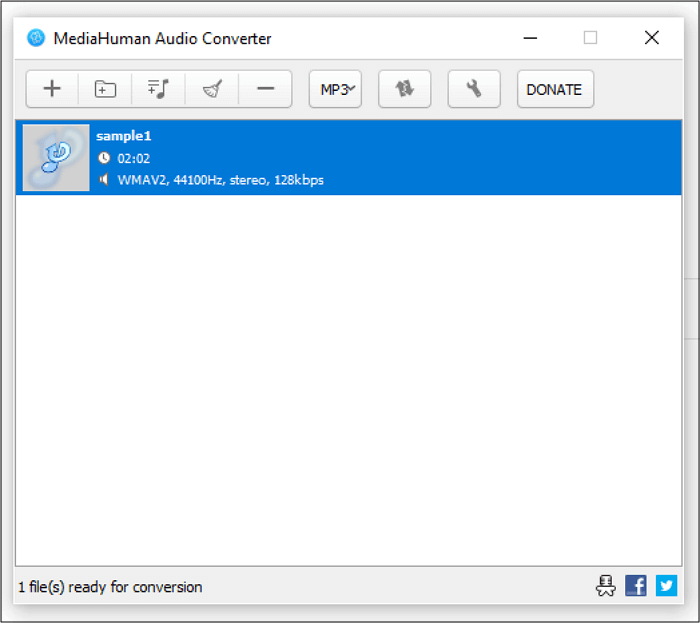Click the mascot icon in the status bar
This screenshot has width=700, height=623.
point(605,586)
